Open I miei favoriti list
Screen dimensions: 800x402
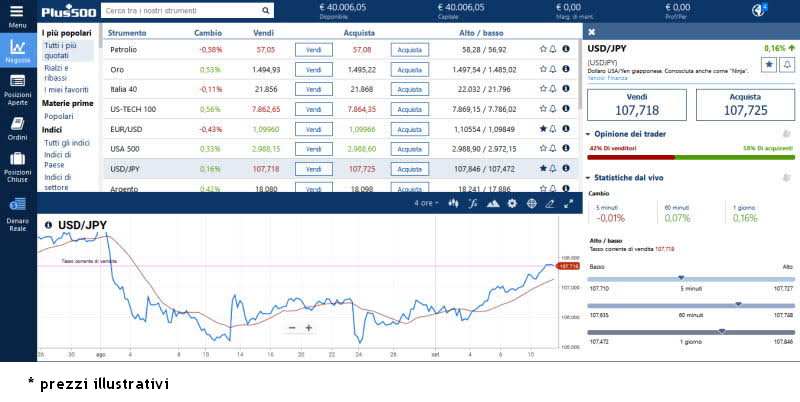tap(66, 90)
